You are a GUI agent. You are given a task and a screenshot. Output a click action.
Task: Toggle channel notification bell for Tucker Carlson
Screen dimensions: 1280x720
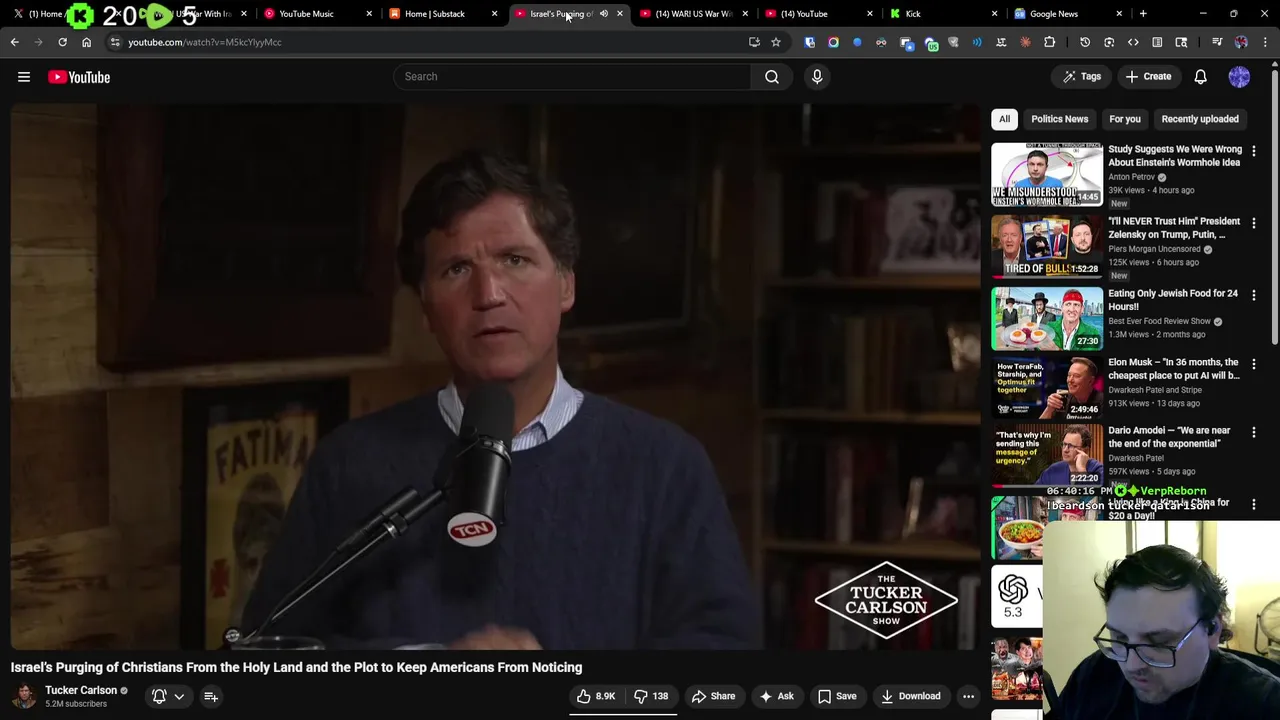point(159,696)
